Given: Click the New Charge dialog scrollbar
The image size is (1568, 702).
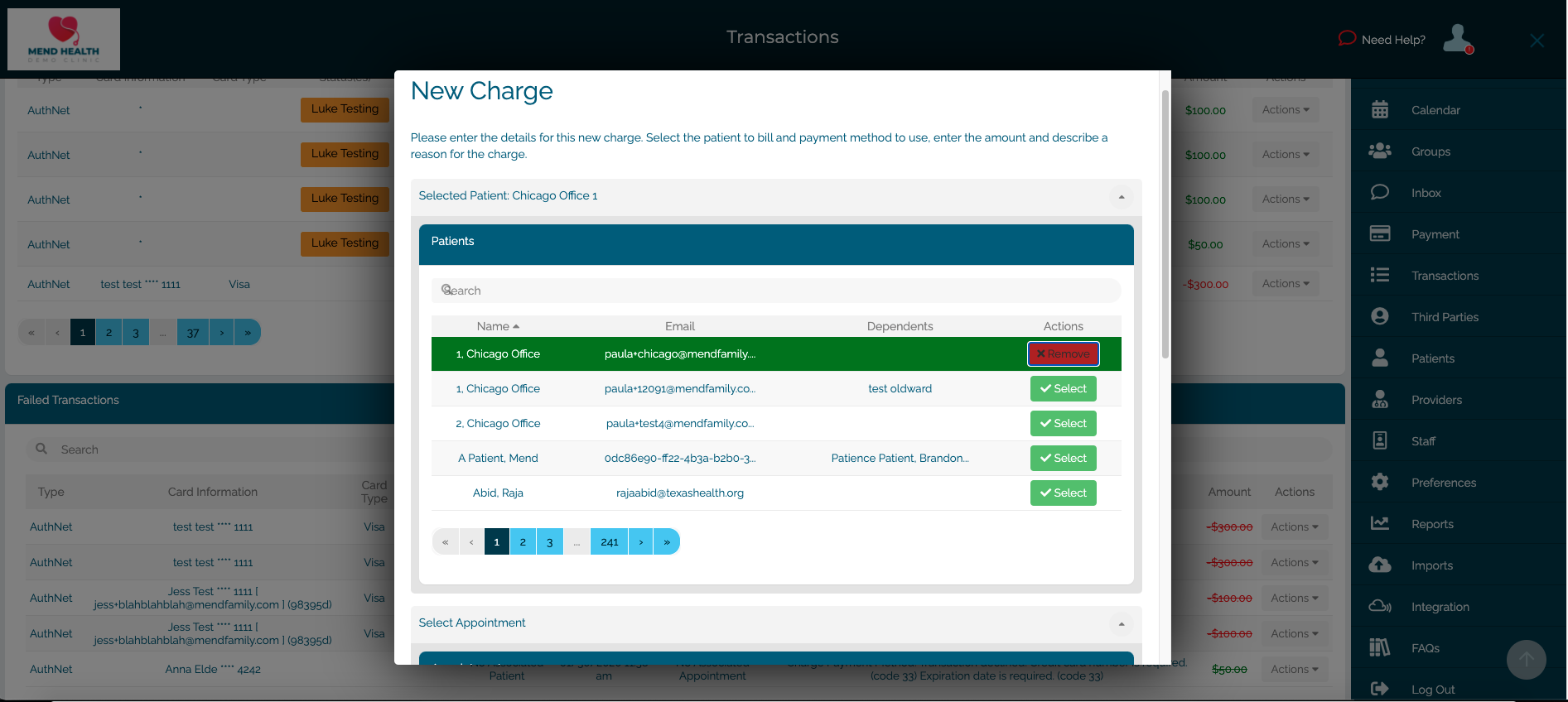Looking at the screenshot, I should pyautogui.click(x=1165, y=224).
